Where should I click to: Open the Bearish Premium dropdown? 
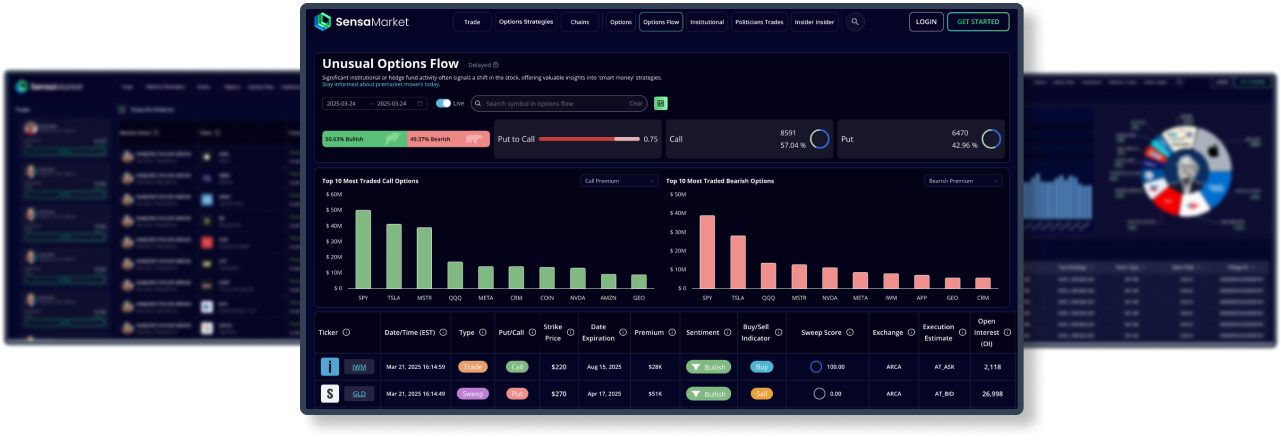coord(963,181)
